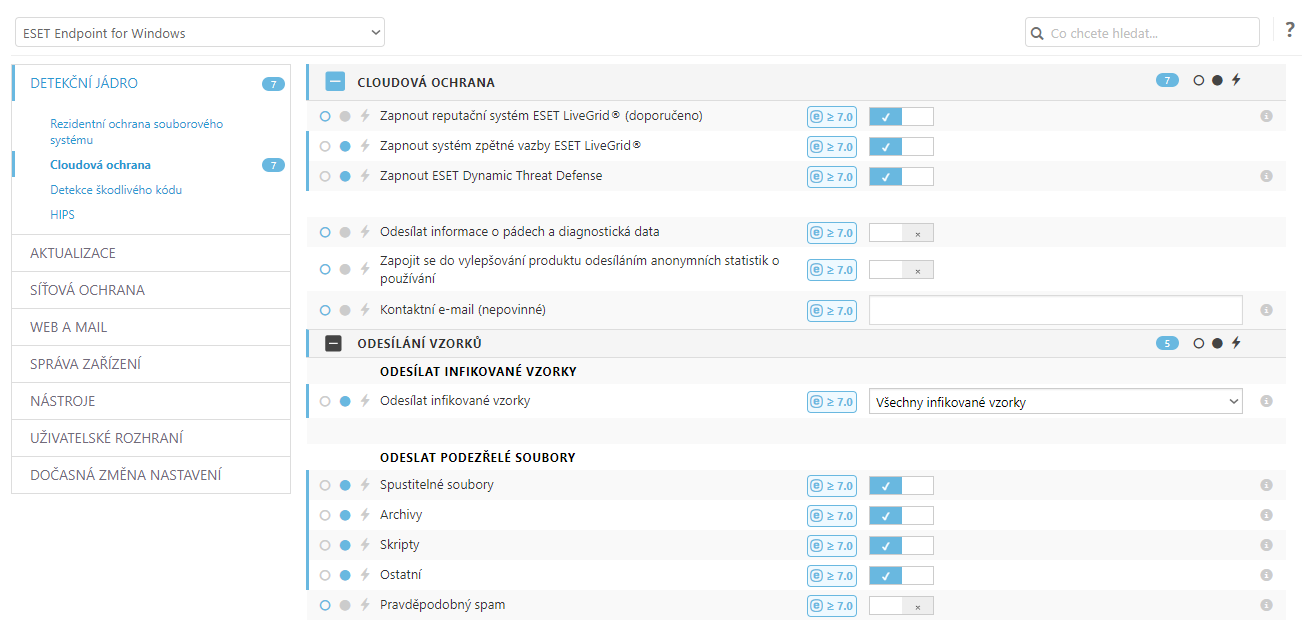Click lightning force icon for Spustitelné soubory
The image size is (1302, 625).
click(x=365, y=486)
